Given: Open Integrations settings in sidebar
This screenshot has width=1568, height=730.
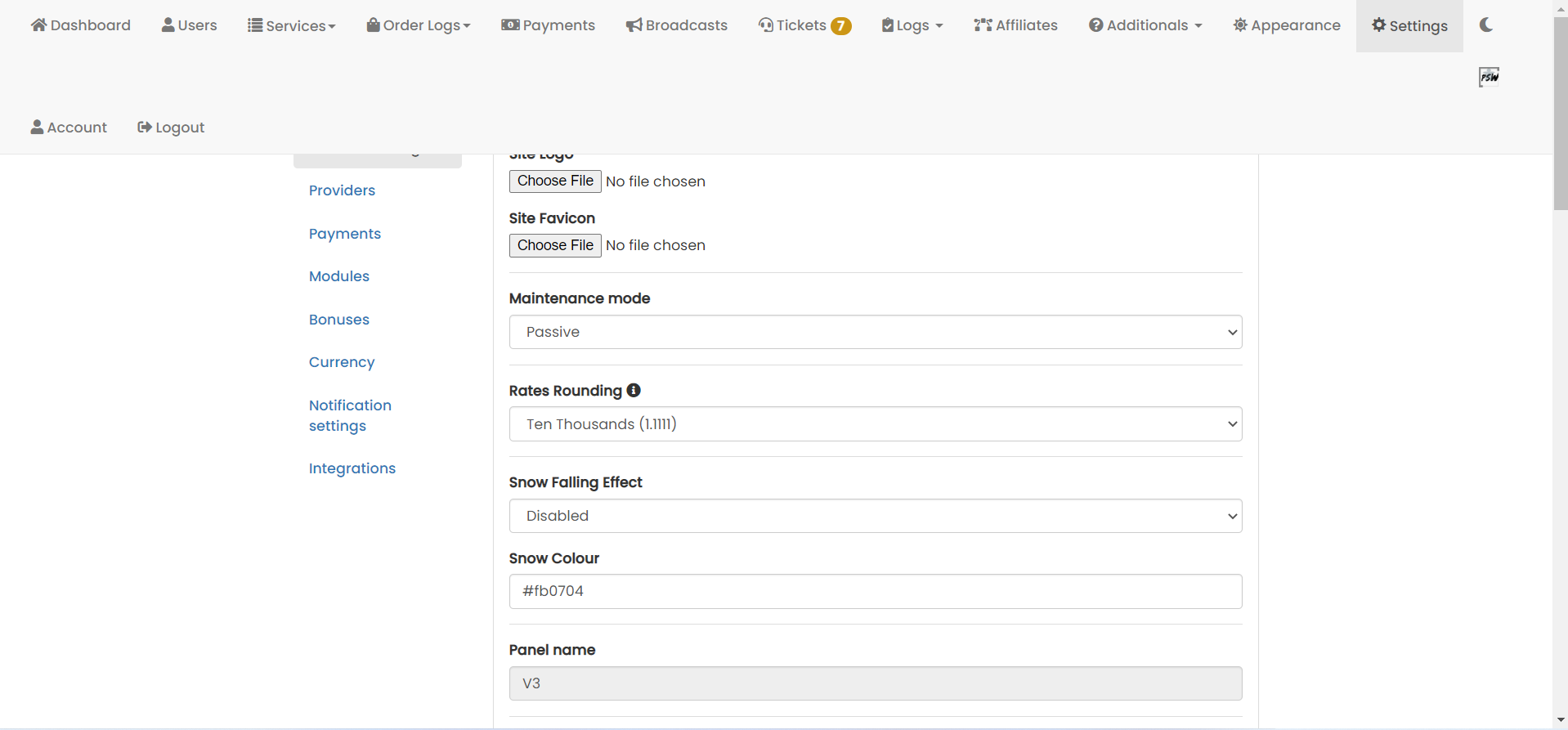Looking at the screenshot, I should [352, 468].
